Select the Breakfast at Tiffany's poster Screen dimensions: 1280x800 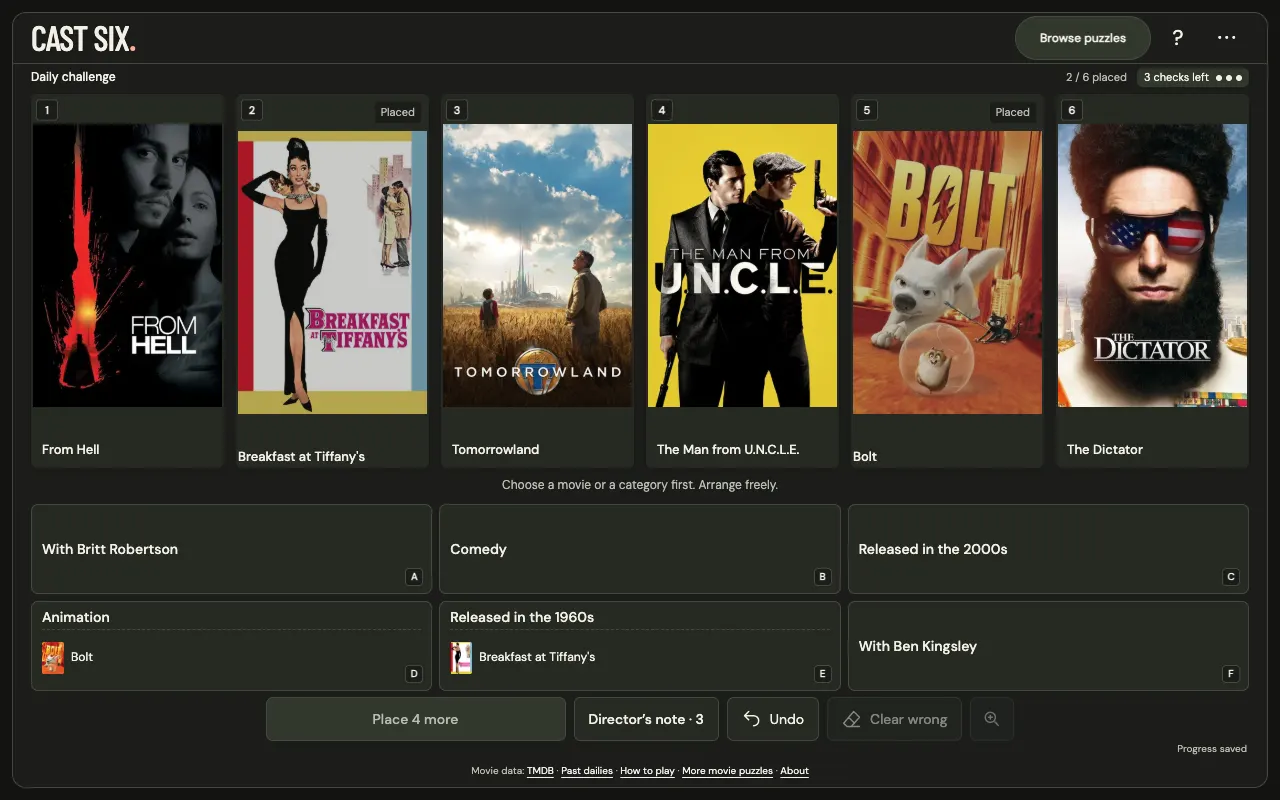point(332,272)
